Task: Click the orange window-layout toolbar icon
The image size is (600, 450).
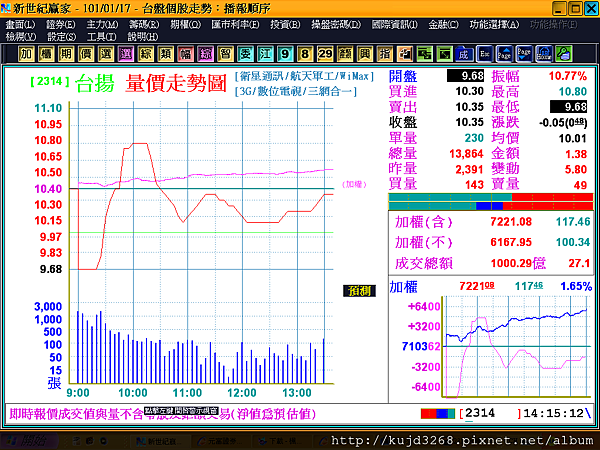Action: [x=404, y=54]
